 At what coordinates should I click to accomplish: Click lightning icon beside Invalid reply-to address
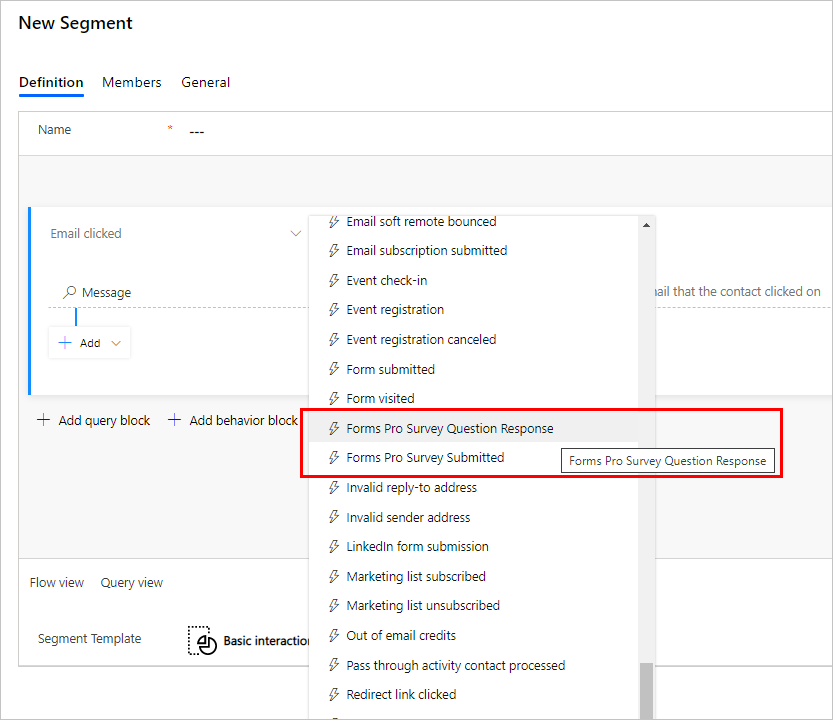[x=334, y=487]
